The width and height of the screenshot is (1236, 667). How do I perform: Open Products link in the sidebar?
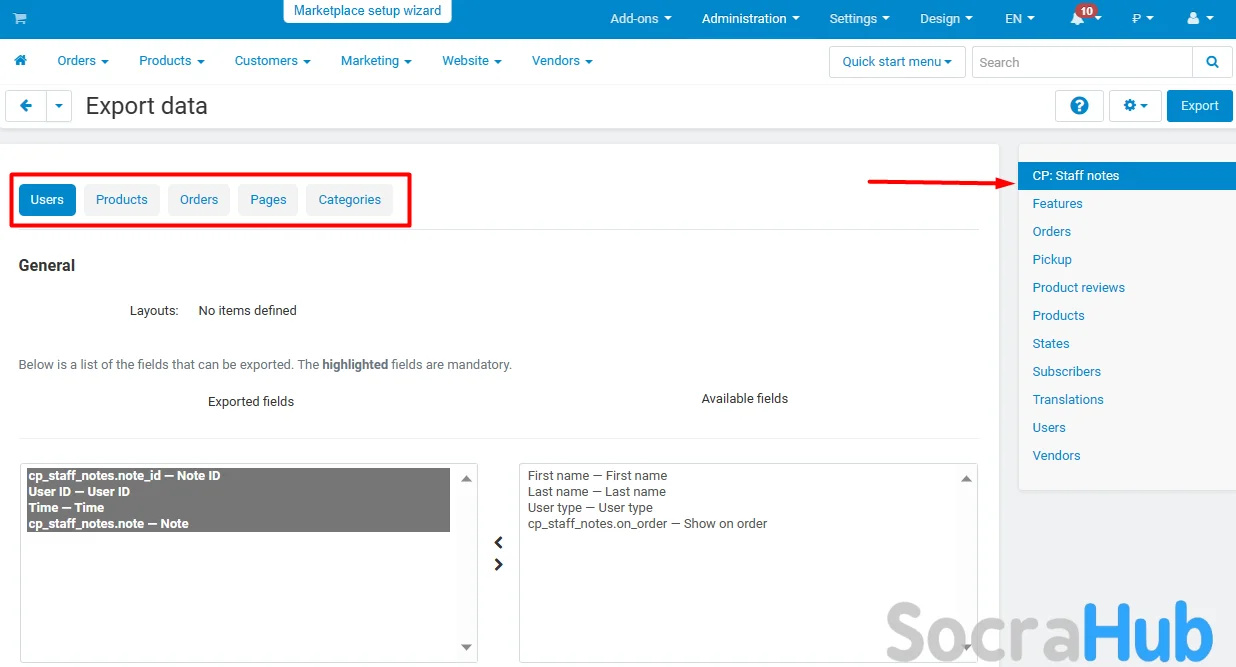point(1058,316)
